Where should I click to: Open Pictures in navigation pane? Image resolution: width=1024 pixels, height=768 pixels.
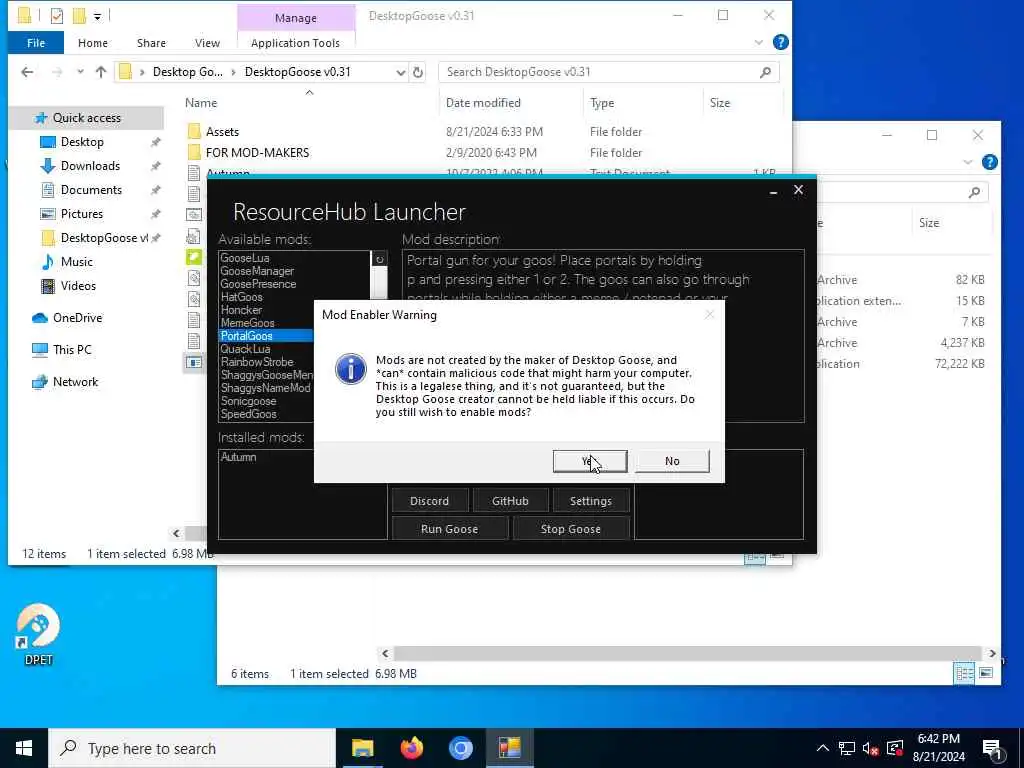(81, 214)
